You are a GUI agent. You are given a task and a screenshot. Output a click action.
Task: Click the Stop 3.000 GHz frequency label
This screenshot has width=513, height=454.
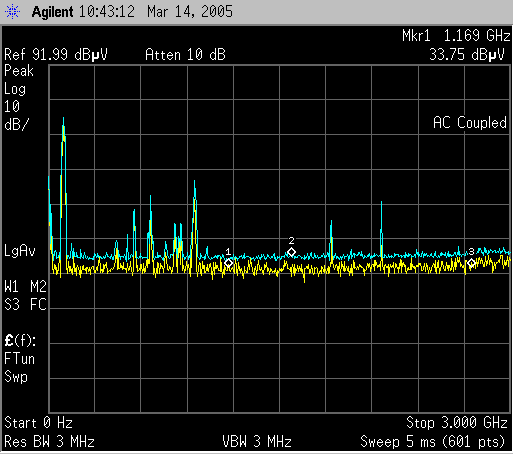(x=457, y=423)
